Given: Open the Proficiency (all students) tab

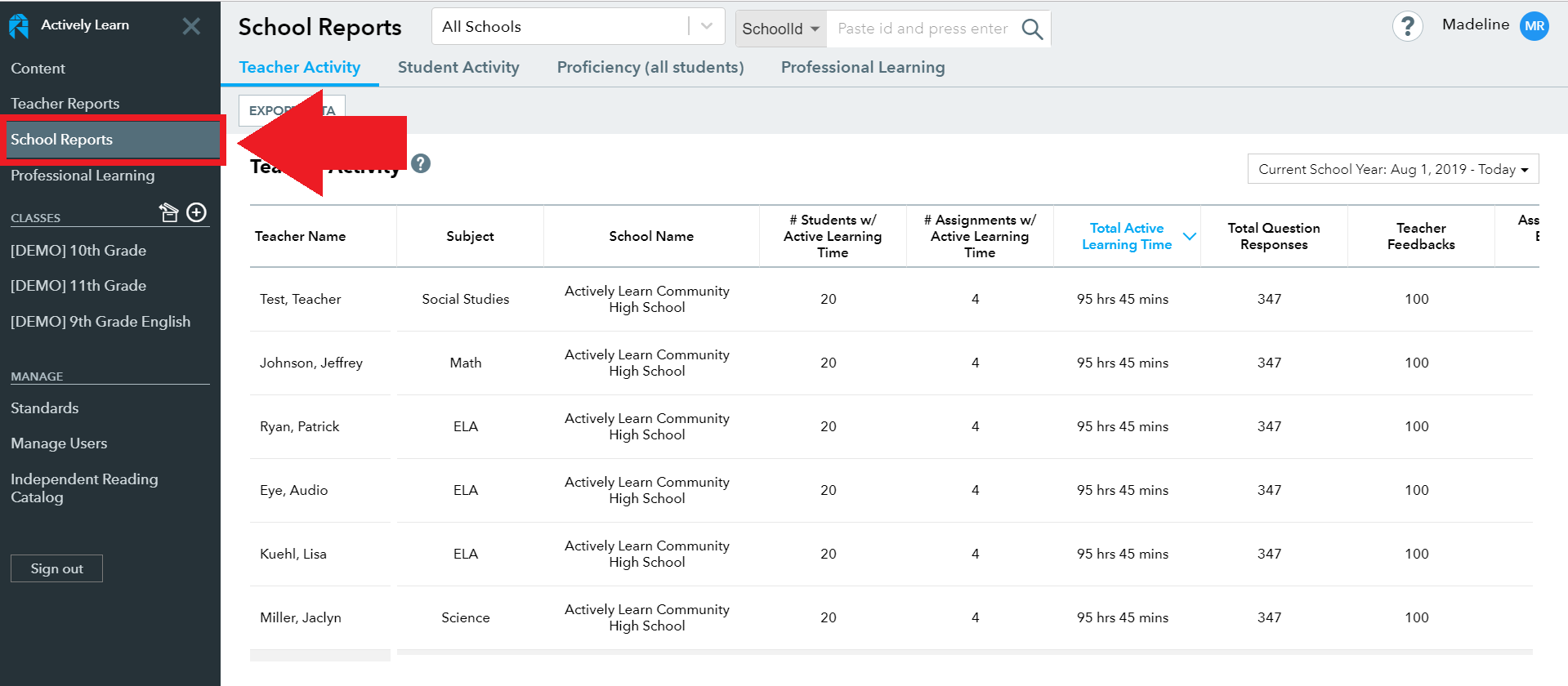Looking at the screenshot, I should point(650,67).
